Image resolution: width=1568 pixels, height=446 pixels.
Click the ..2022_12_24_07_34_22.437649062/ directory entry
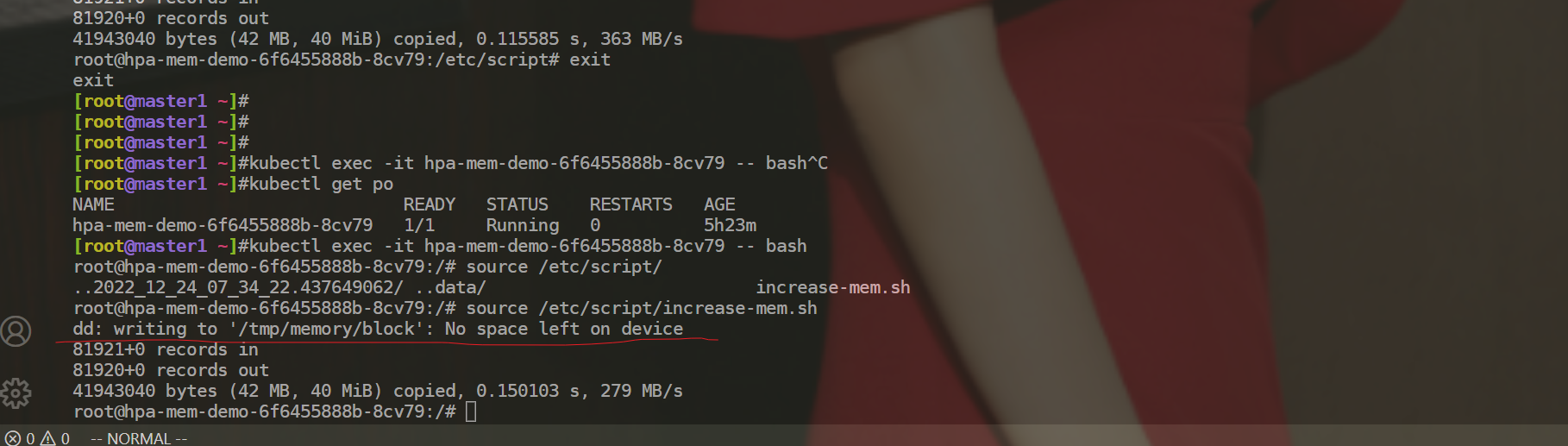click(x=238, y=287)
